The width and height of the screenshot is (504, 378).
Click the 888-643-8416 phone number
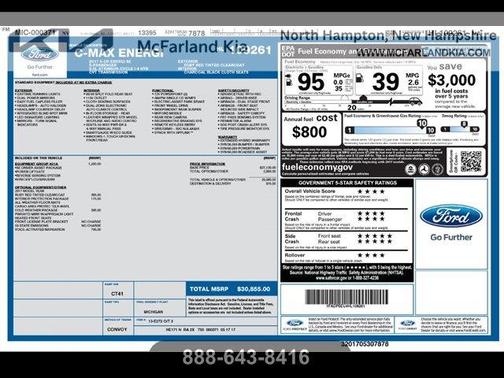[x=246, y=357]
